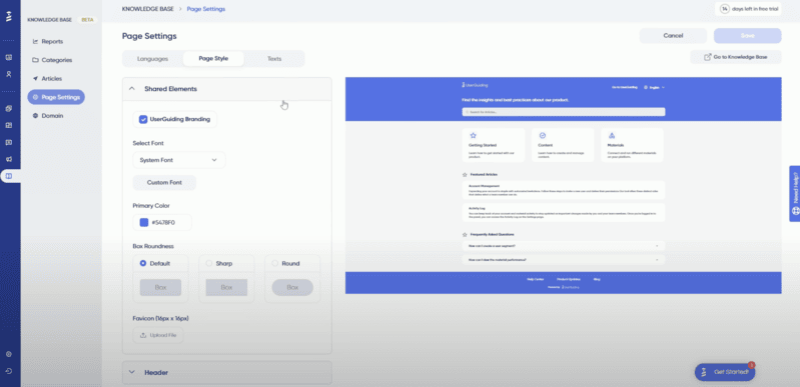This screenshot has height=387, width=800.
Task: Click the Frequently Asked Questions star icon in the preview
Action: click(x=465, y=235)
